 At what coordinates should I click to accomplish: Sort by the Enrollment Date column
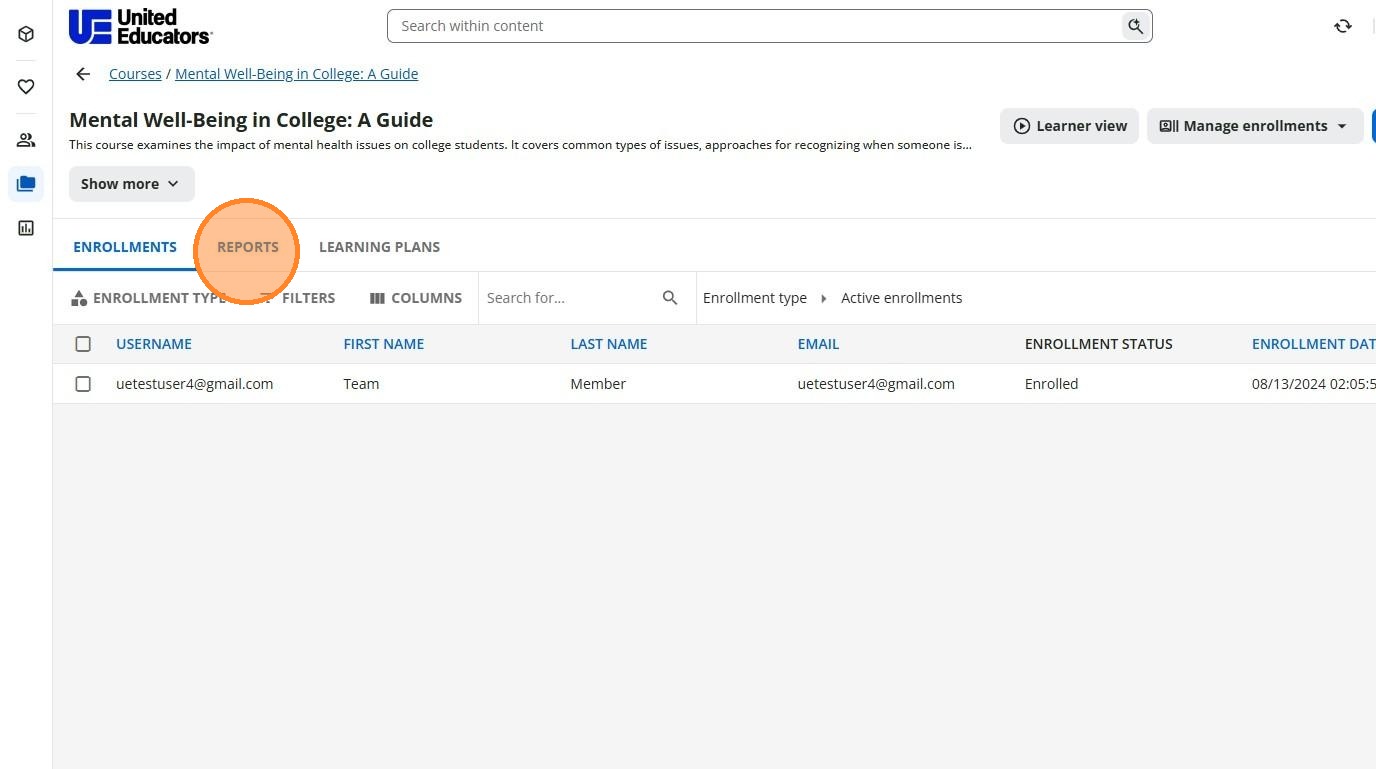pos(1313,344)
